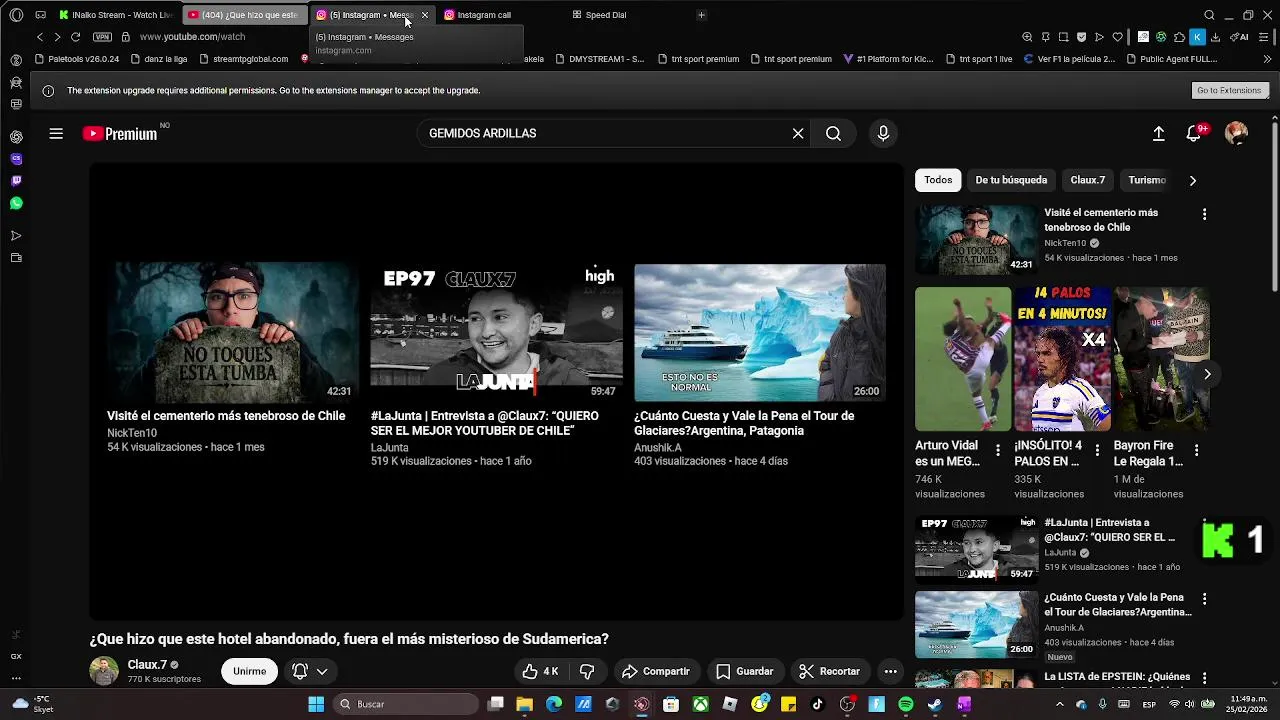Click the 'Recortar' clip button

(829, 671)
